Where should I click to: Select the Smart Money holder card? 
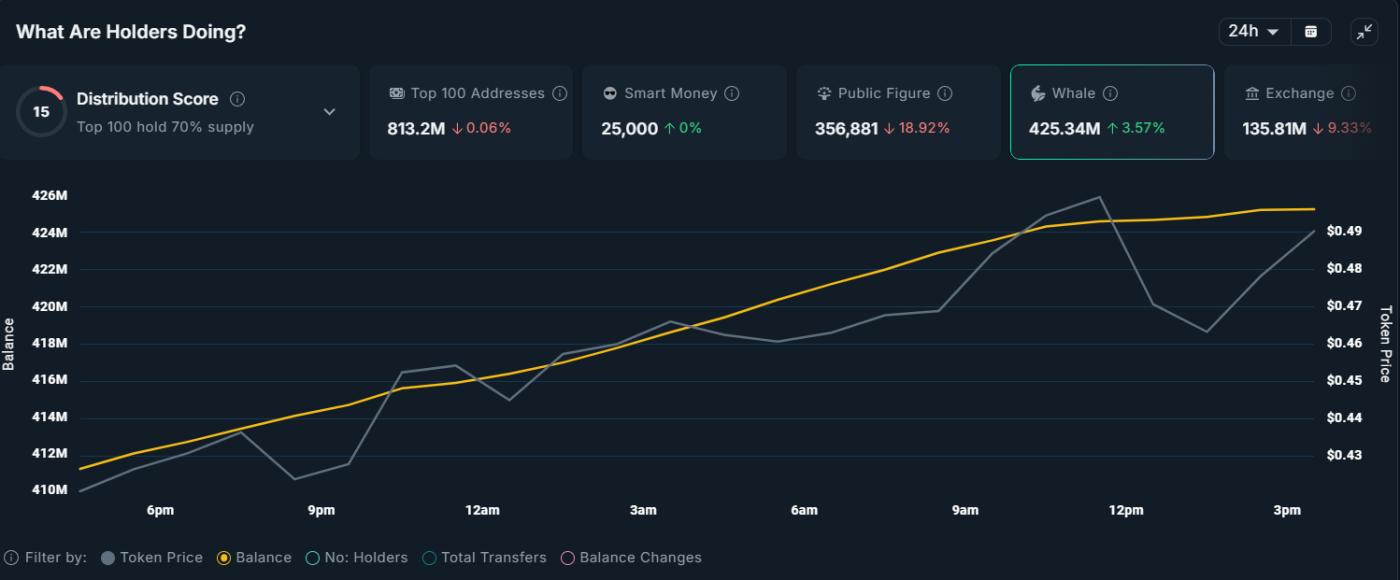pos(683,112)
